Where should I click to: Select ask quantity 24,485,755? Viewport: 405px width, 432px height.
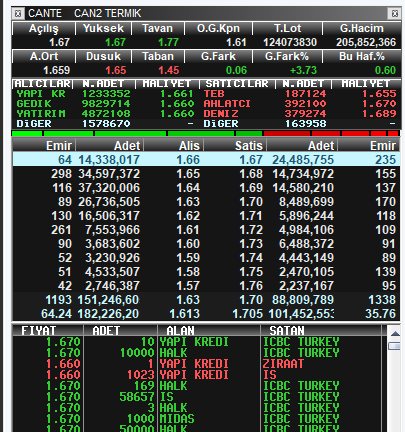(303, 160)
